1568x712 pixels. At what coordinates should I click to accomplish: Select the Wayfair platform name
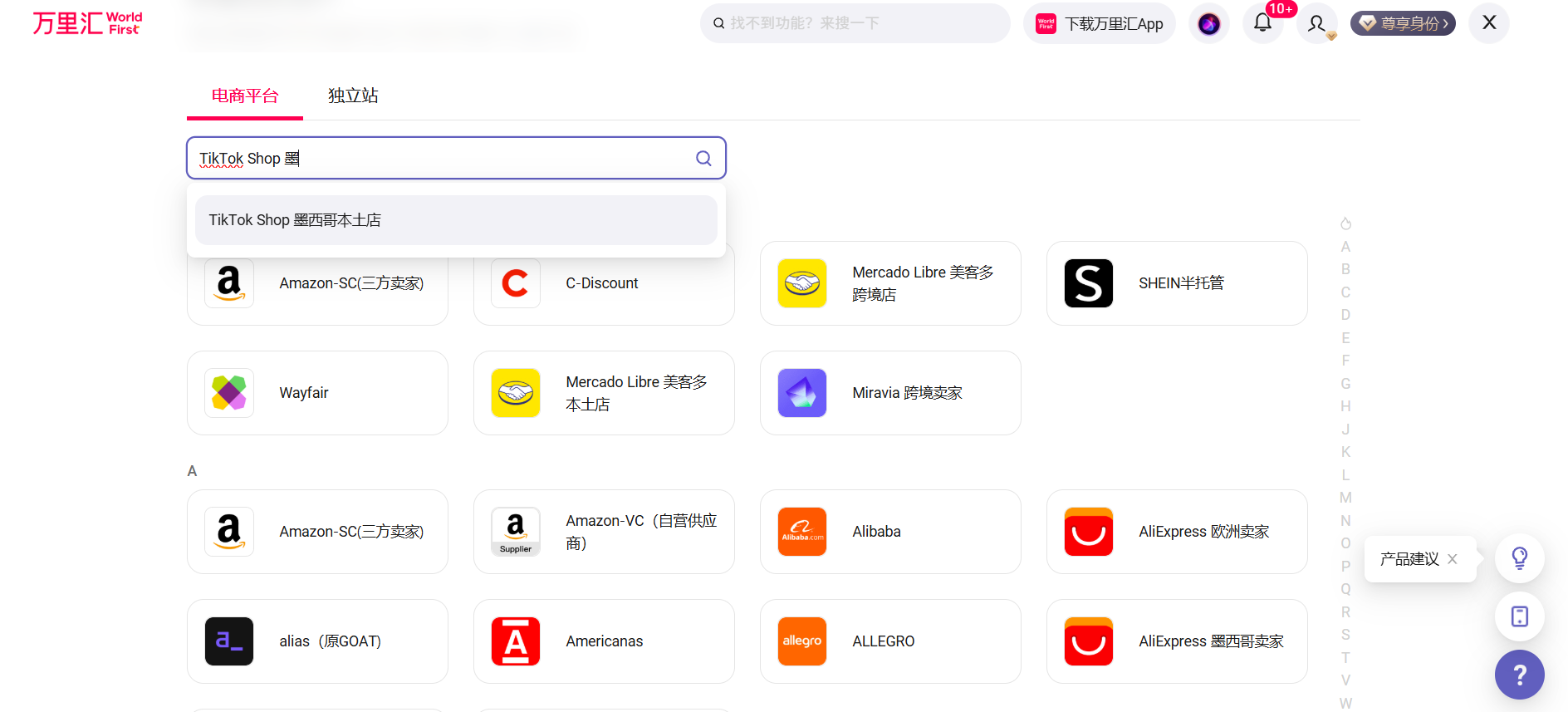click(304, 393)
